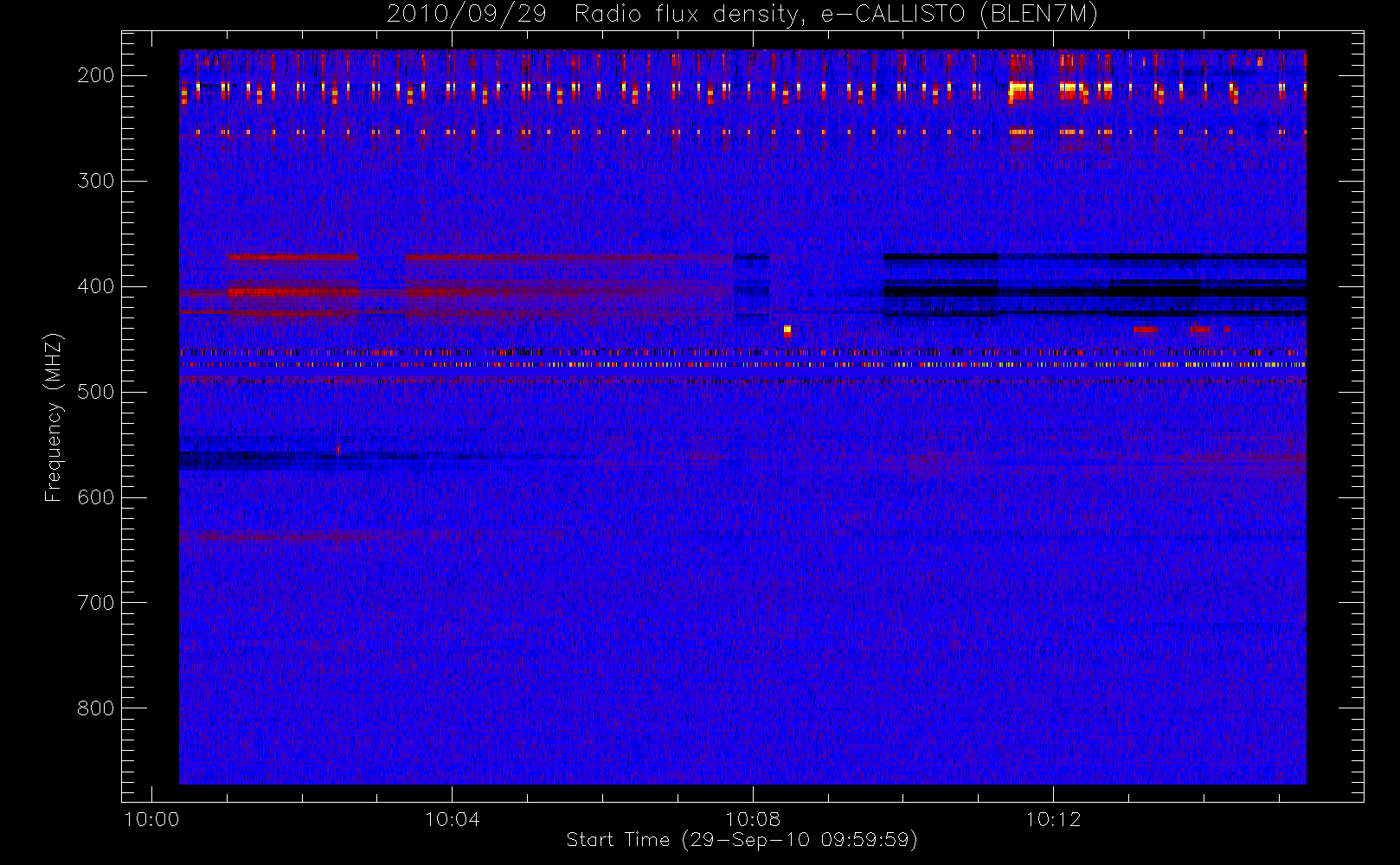Click the bright yellow burst spot near 10:08
This screenshot has width=1400, height=865.
787,330
